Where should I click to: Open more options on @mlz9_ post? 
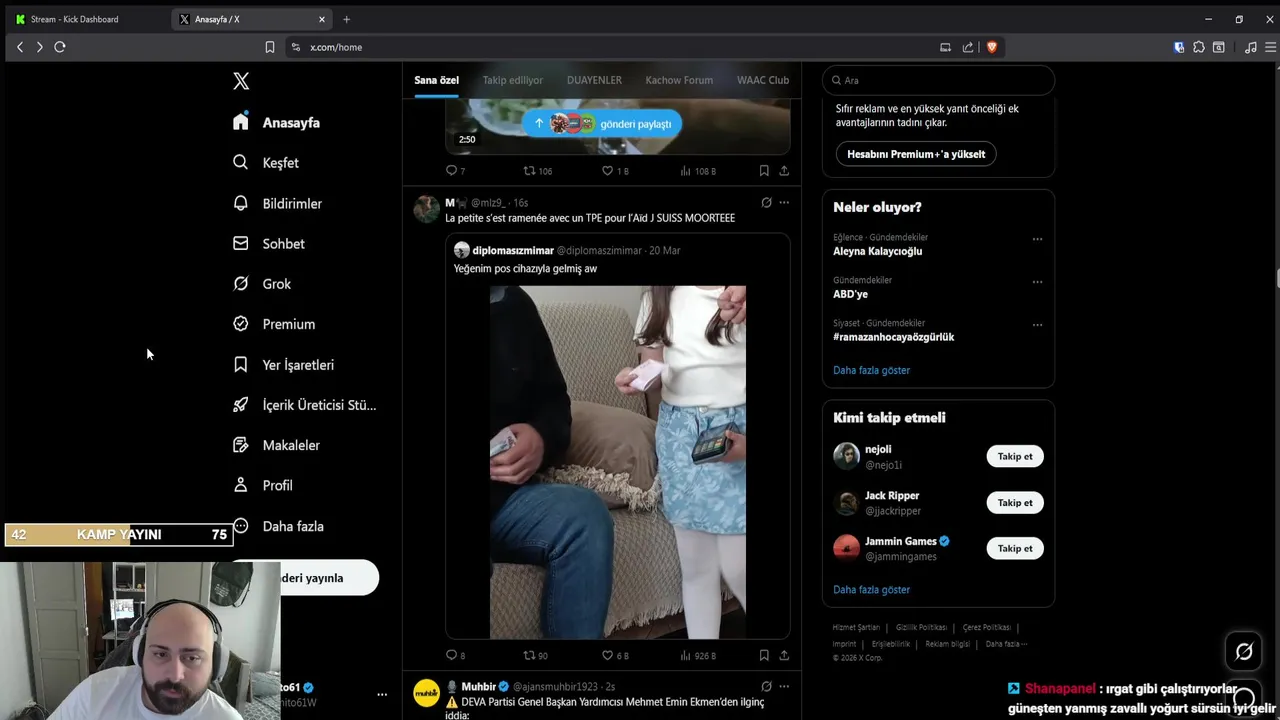pyautogui.click(x=784, y=202)
